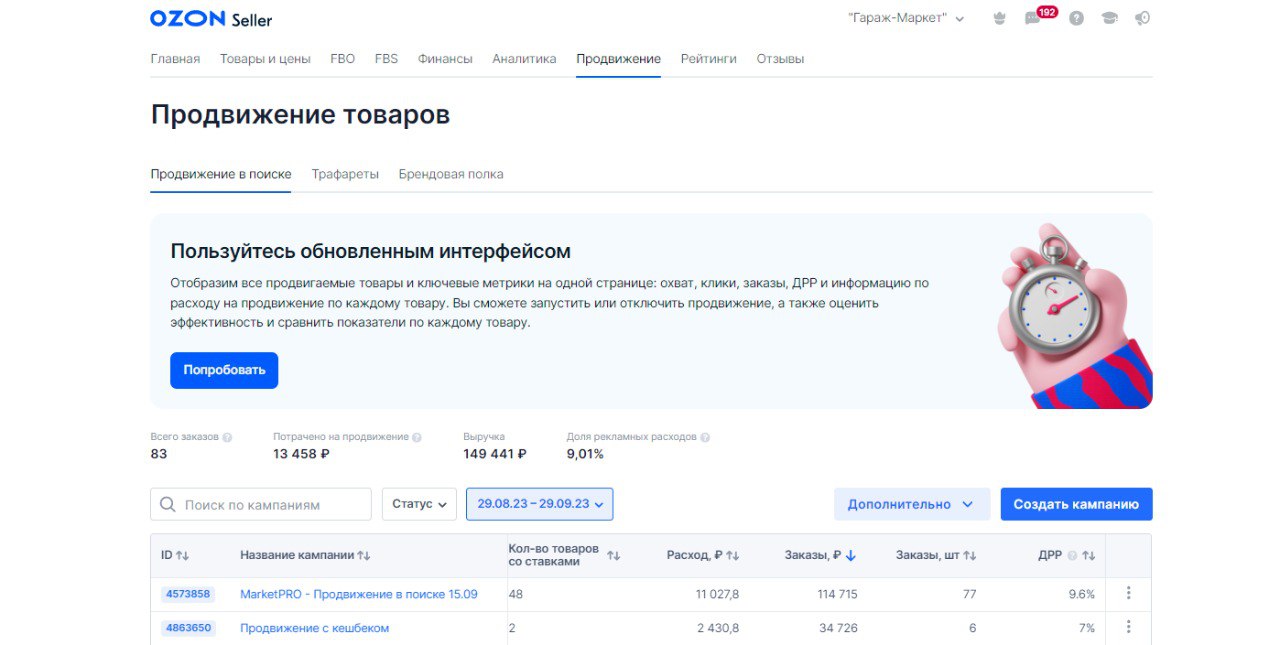Click orders revenue cell 114 715

click(837, 594)
